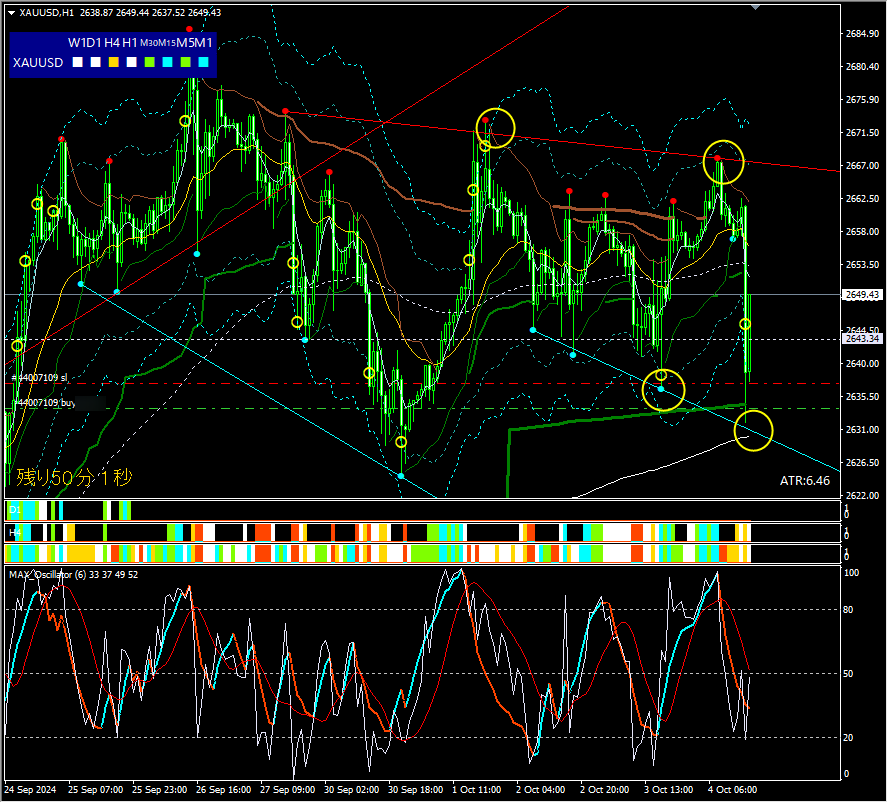Click the oscillator scale level 50 label

(x=848, y=674)
